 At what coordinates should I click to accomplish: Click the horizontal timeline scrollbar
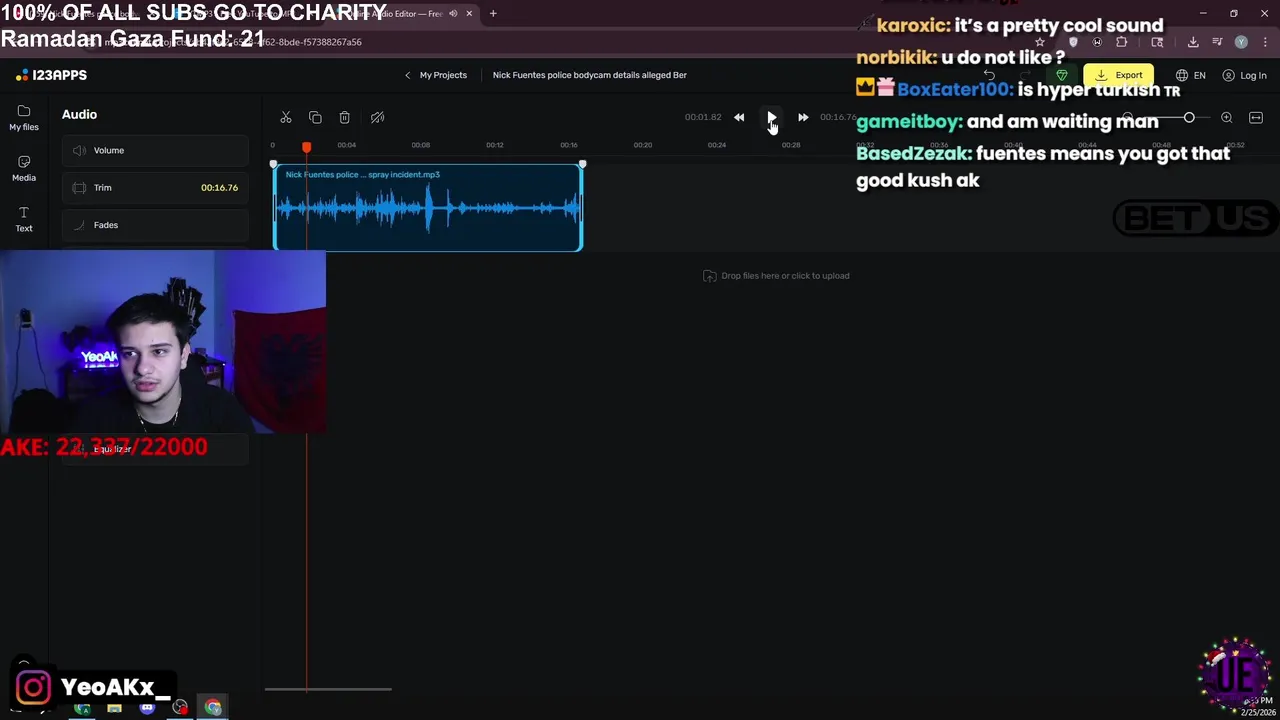[x=328, y=689]
